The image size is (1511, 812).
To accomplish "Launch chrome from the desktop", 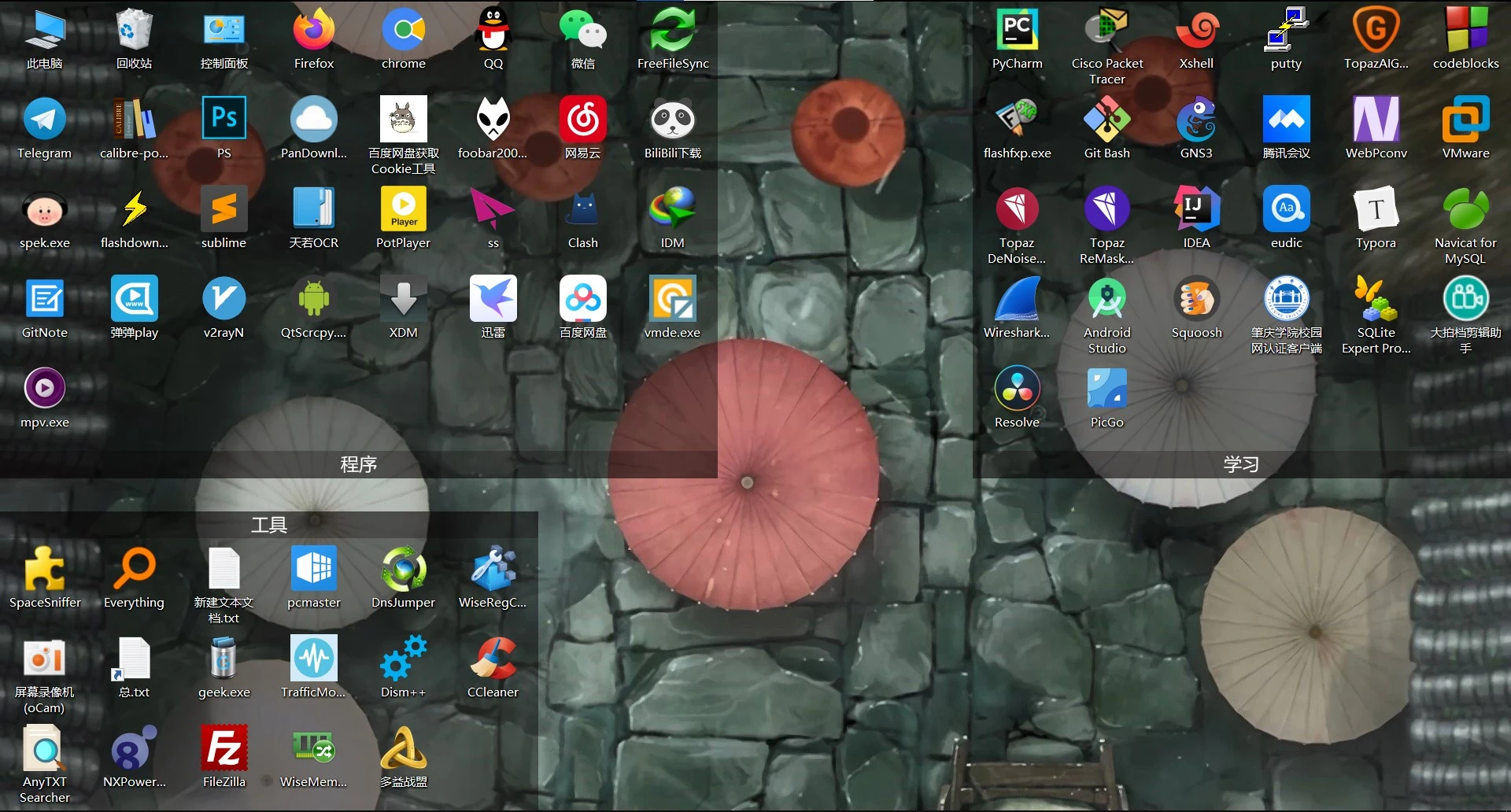I will point(404,30).
